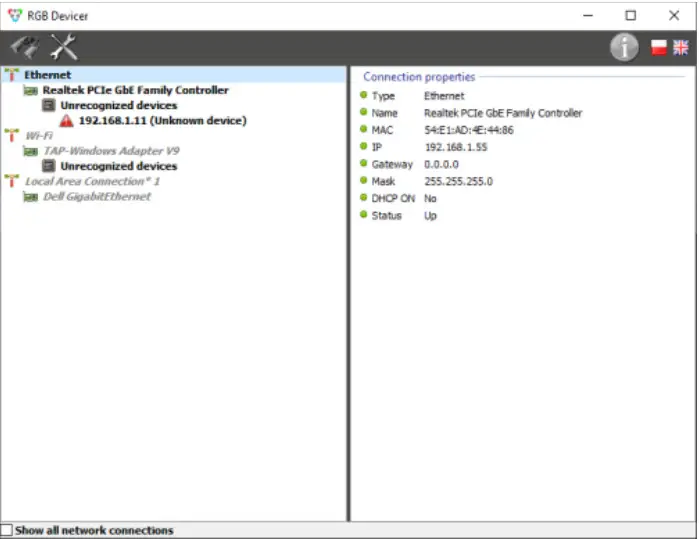Maximize the RGB Devicer window

pos(630,16)
